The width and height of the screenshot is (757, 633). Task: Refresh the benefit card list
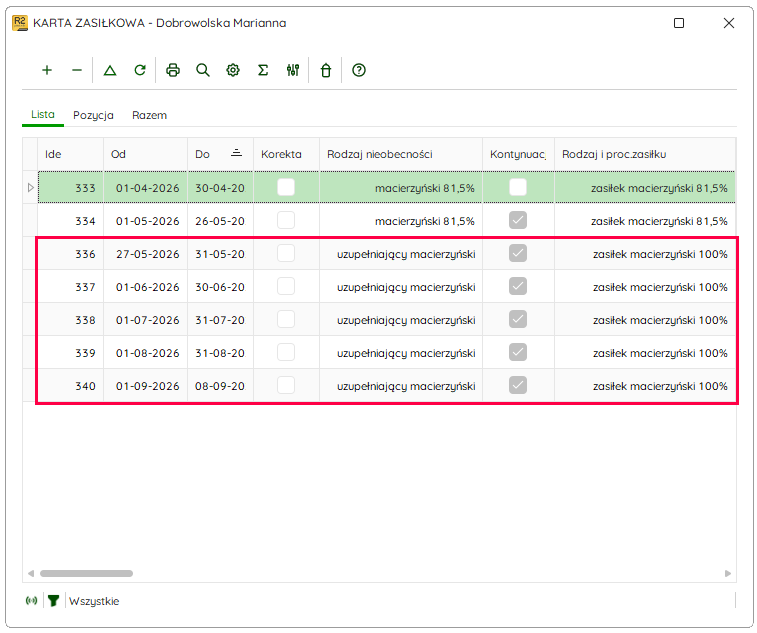click(x=140, y=70)
